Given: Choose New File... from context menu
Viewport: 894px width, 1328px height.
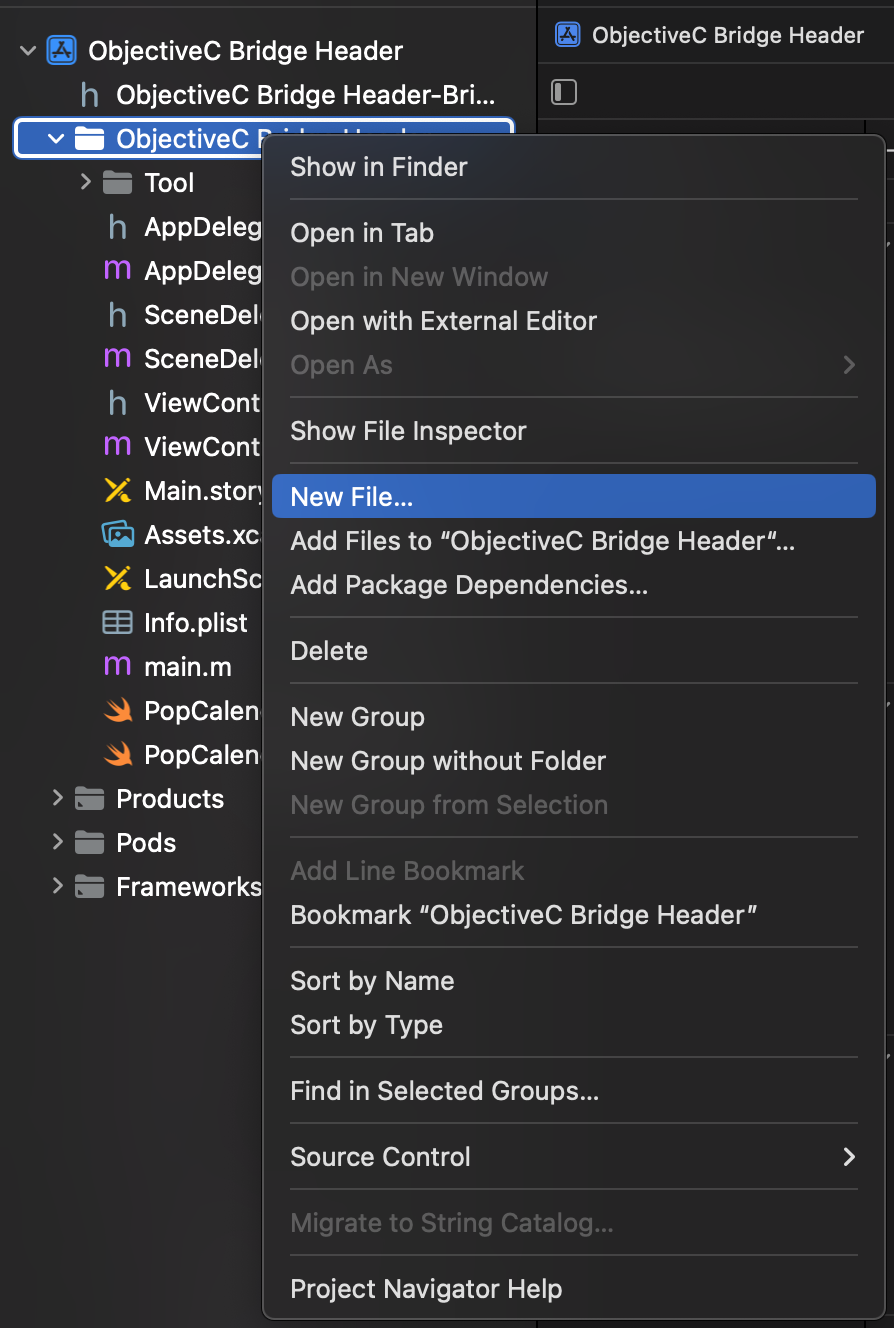Looking at the screenshot, I should pos(573,497).
